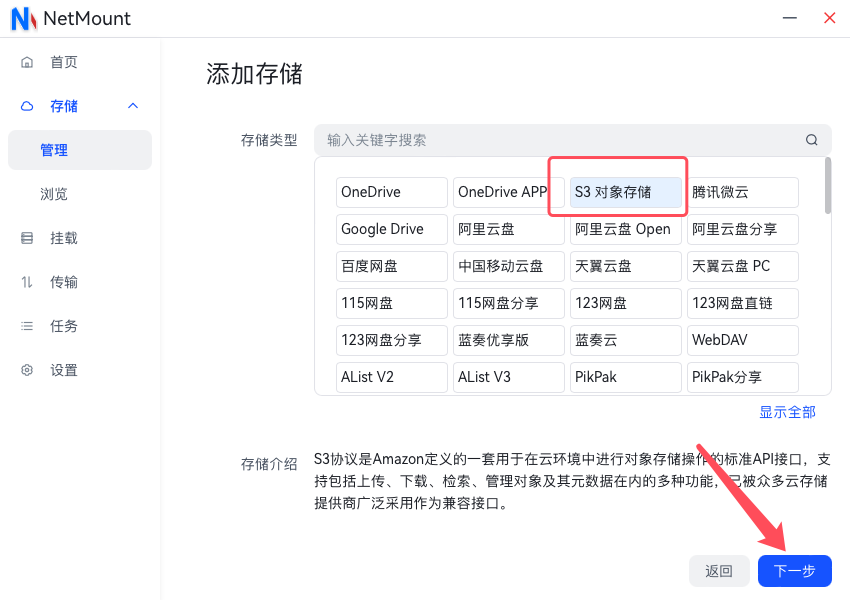Select 腾讯微云 storage type
This screenshot has height=600, width=850.
click(x=743, y=192)
